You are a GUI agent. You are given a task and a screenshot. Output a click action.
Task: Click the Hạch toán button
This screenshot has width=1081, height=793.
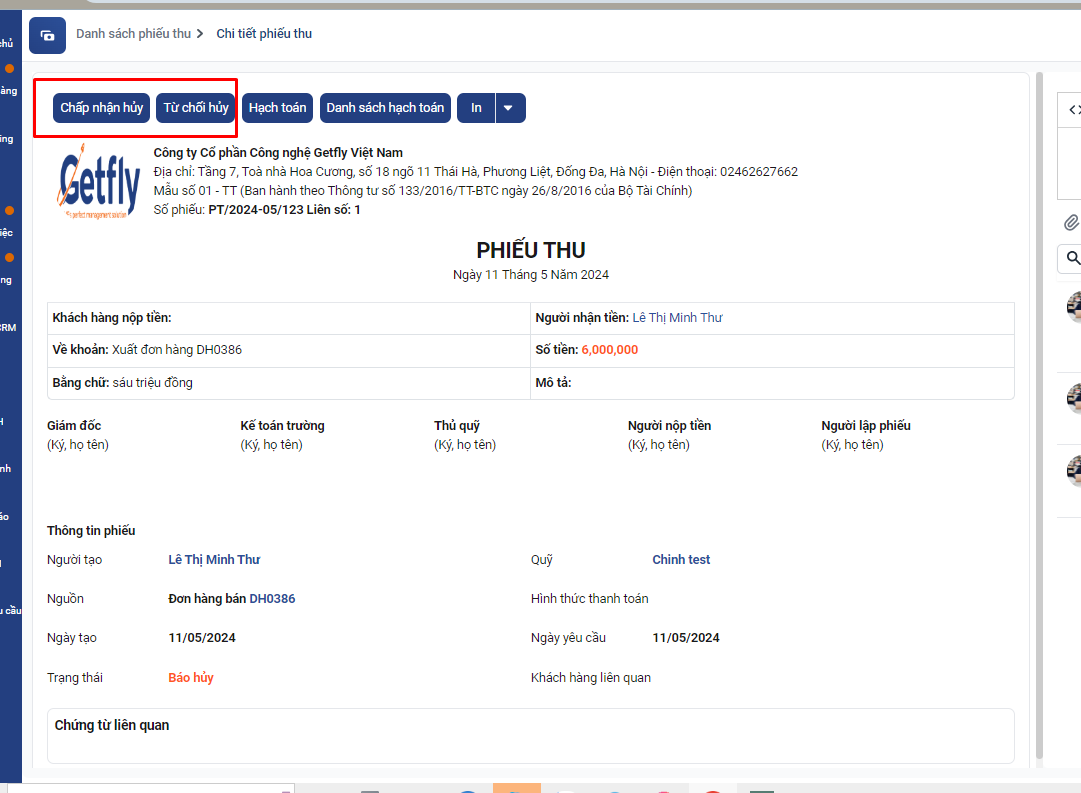pyautogui.click(x=277, y=108)
